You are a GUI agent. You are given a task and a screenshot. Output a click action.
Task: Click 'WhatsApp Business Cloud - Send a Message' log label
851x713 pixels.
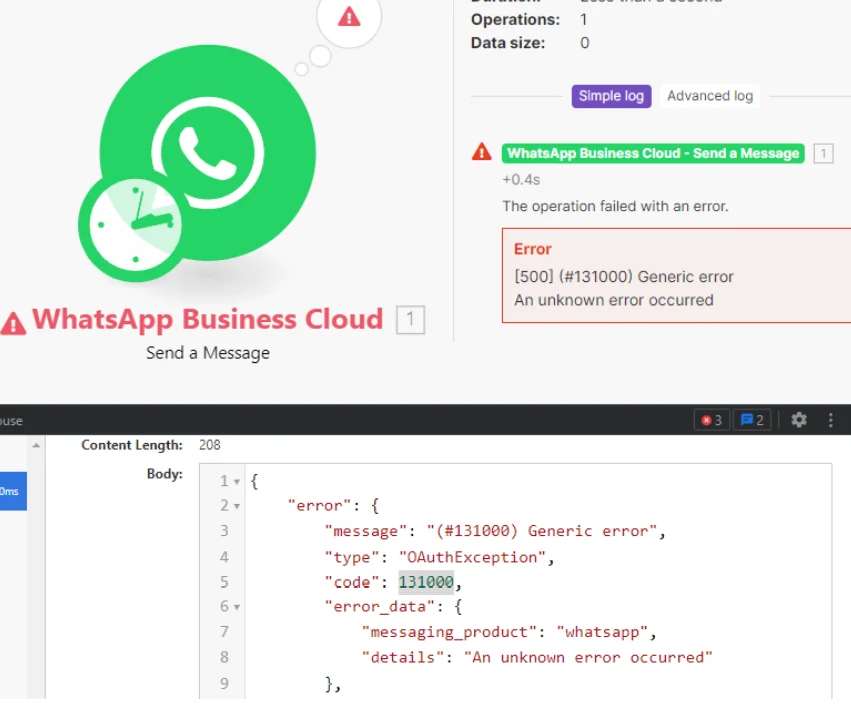(653, 154)
